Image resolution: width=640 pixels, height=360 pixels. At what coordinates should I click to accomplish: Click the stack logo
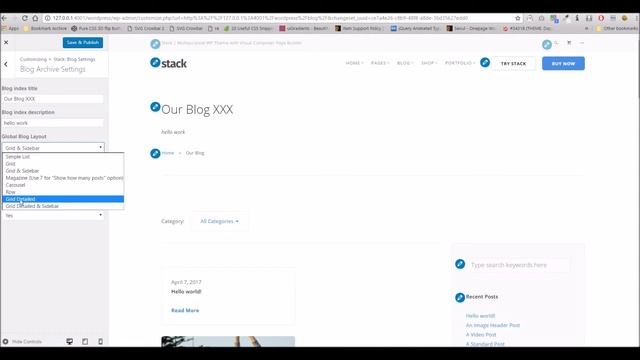[174, 64]
